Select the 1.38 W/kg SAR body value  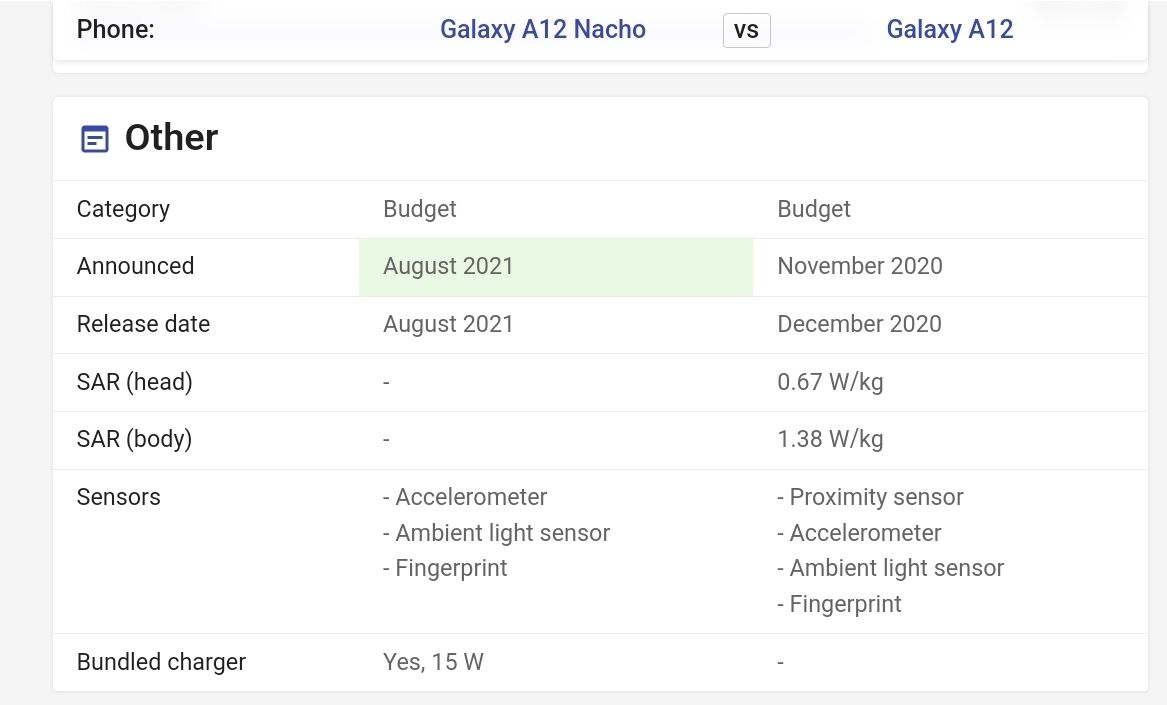[x=830, y=438]
